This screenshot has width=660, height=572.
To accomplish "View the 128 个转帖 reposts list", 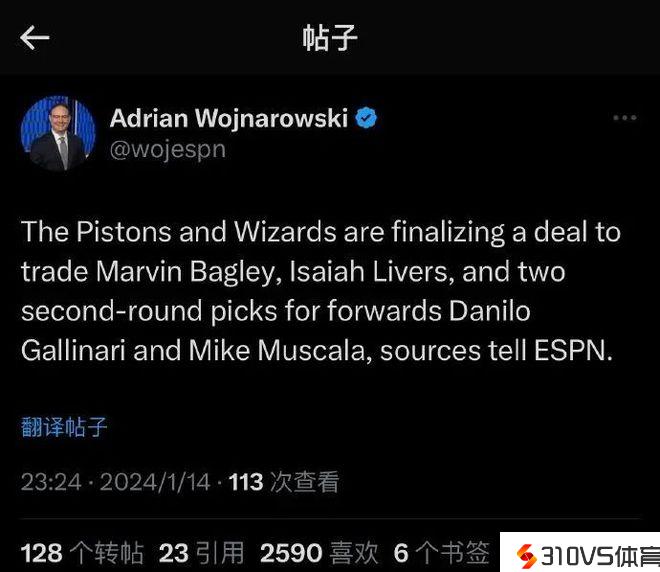I will pyautogui.click(x=82, y=553).
